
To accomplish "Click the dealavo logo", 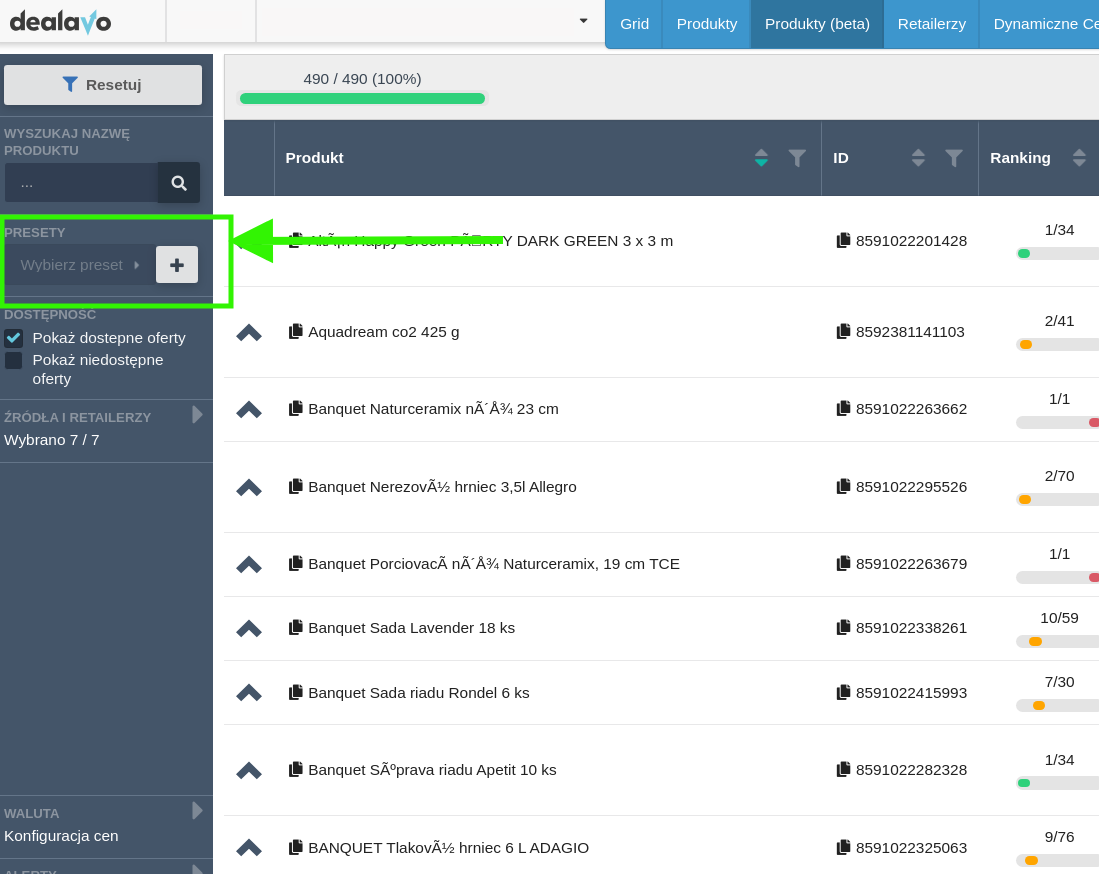I will tap(60, 22).
